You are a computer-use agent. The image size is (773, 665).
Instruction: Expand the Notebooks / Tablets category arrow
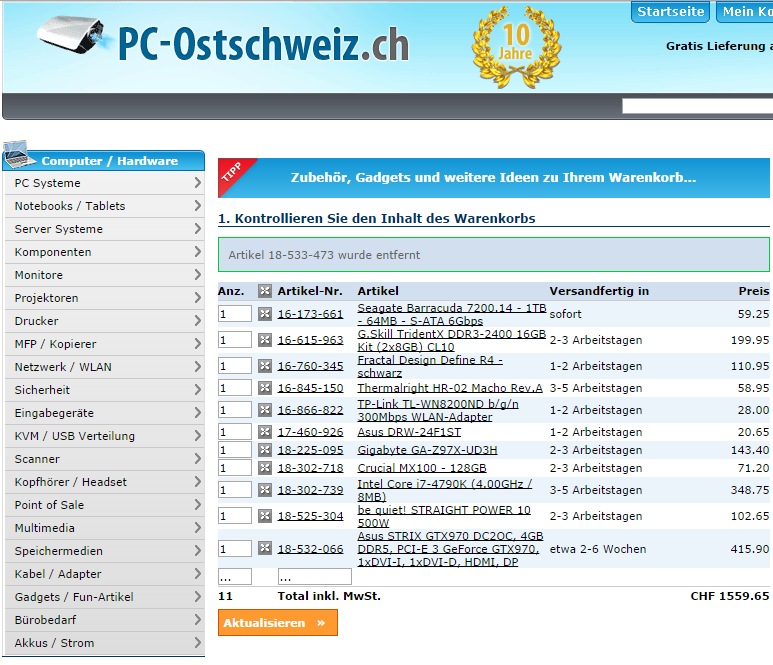(197, 206)
